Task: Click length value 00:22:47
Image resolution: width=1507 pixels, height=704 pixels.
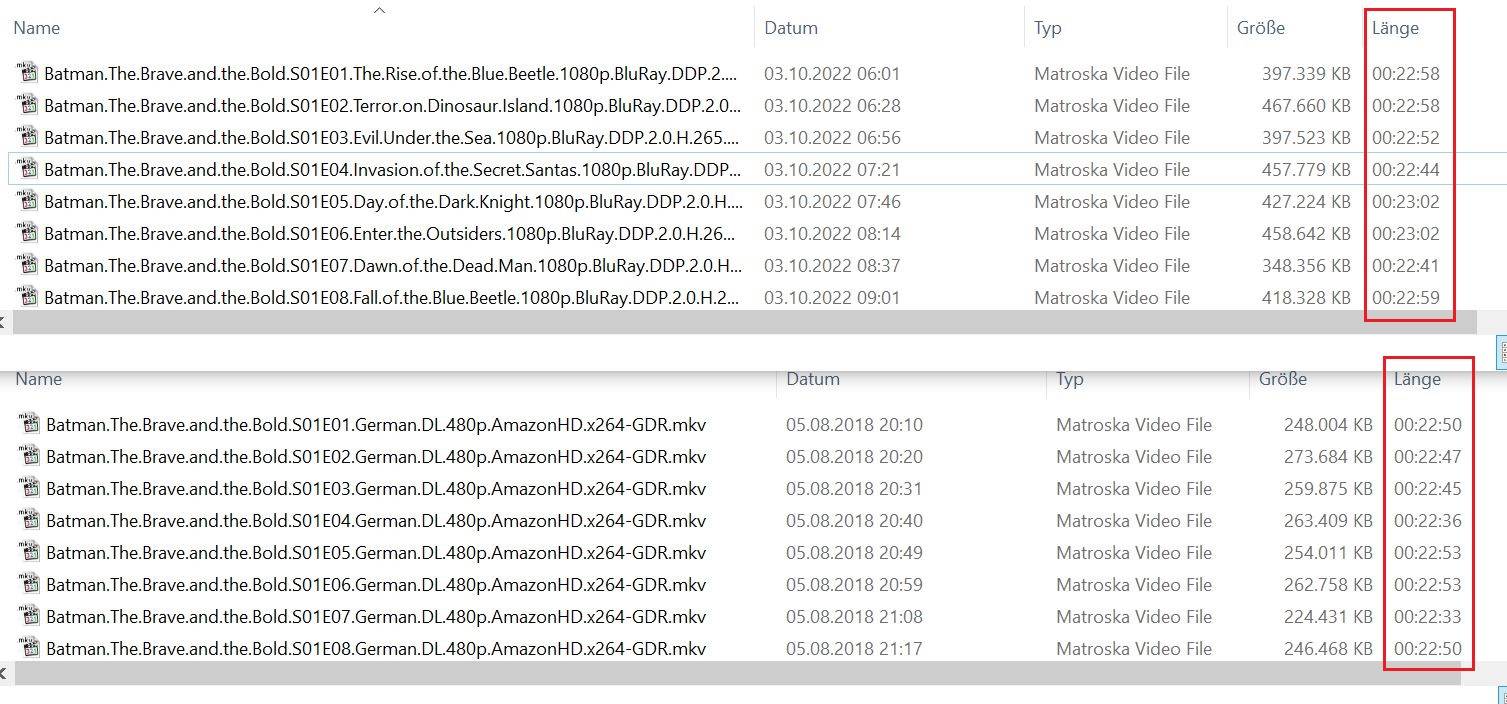Action: tap(1428, 456)
